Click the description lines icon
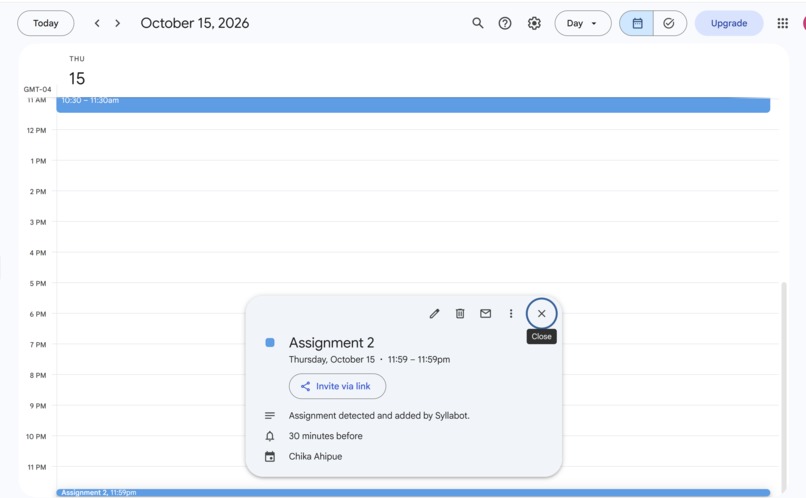This screenshot has height=498, width=806. coord(270,415)
